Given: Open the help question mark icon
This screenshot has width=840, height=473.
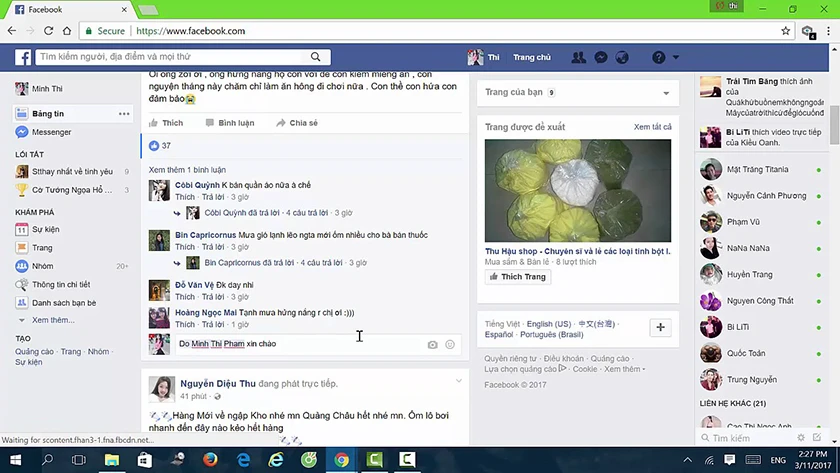Looking at the screenshot, I should pos(658,57).
